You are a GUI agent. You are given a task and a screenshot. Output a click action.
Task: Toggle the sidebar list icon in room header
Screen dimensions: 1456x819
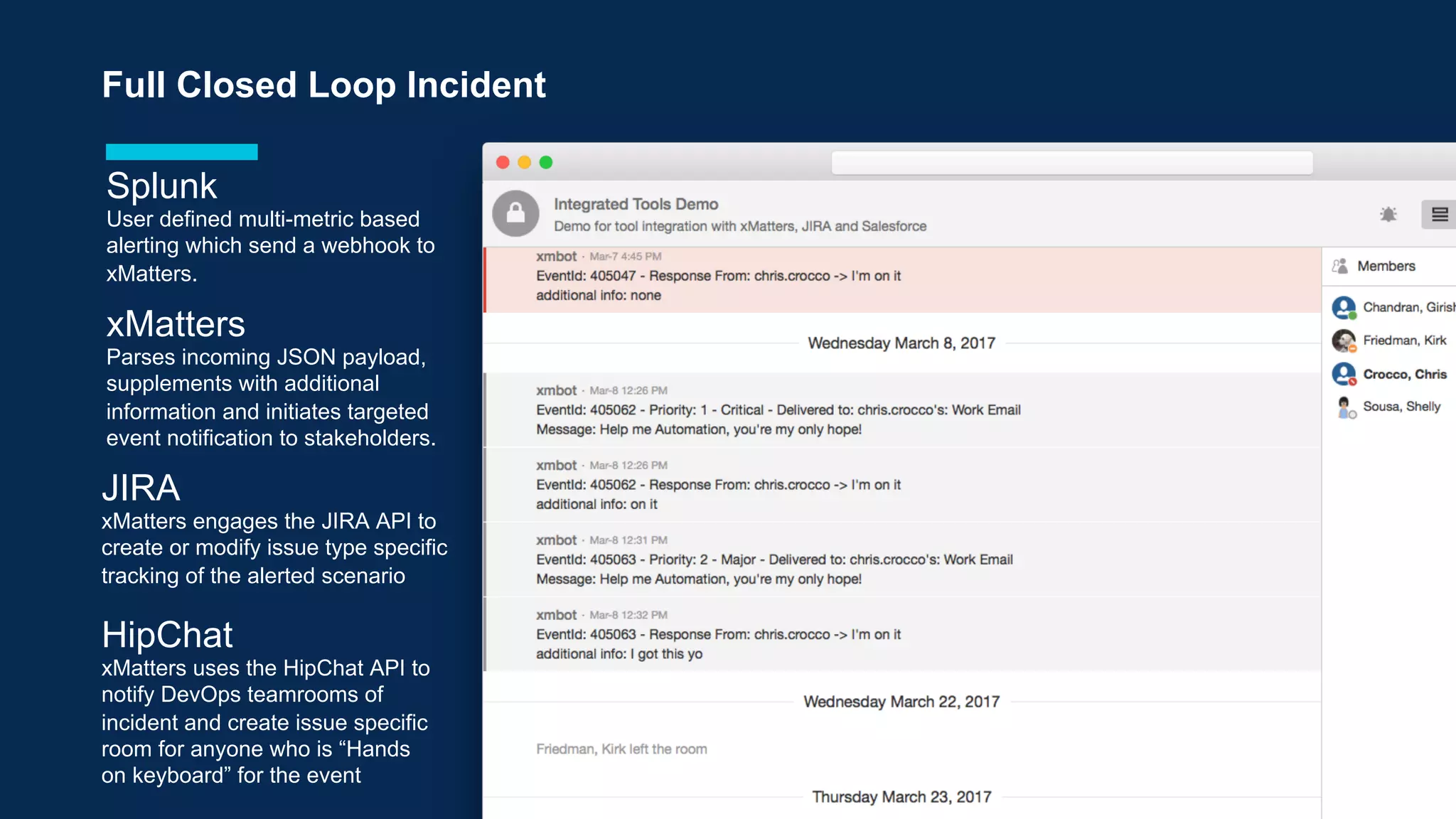[x=1439, y=214]
